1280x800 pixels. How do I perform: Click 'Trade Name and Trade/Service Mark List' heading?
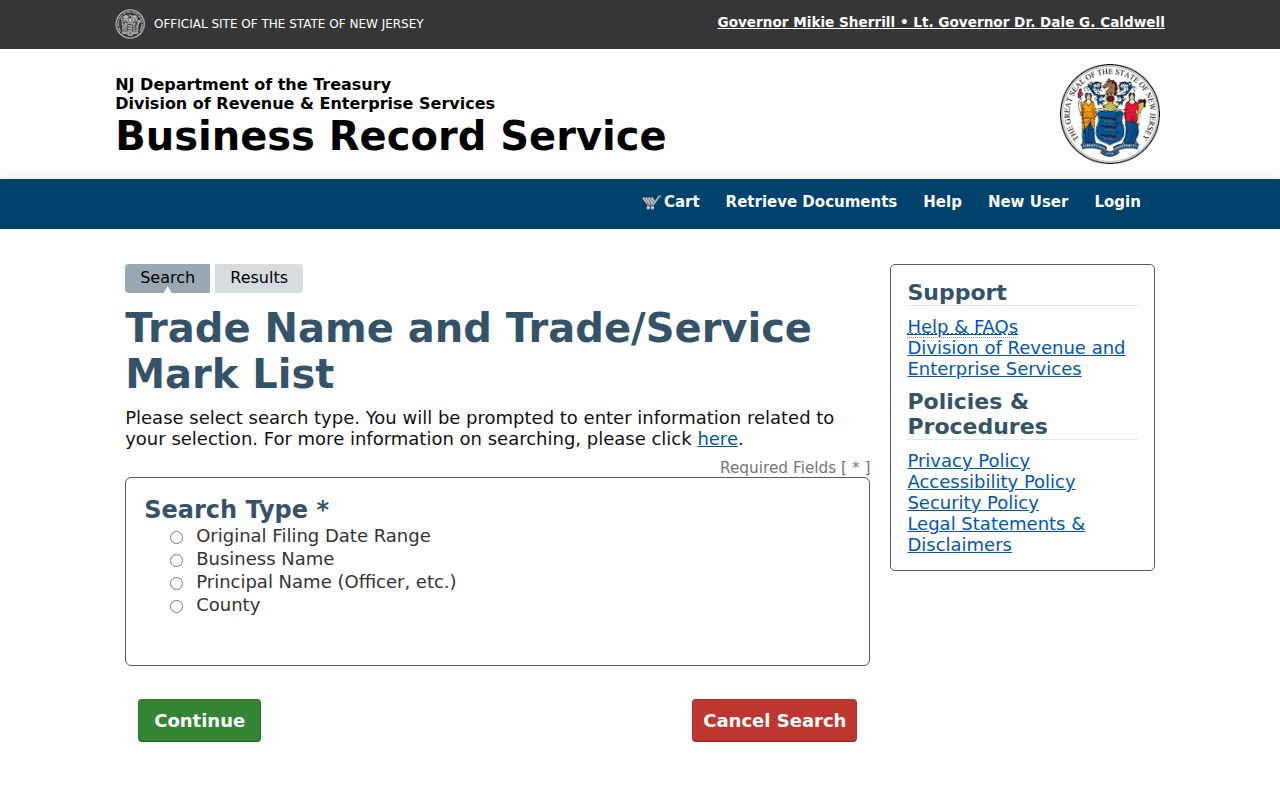point(468,351)
